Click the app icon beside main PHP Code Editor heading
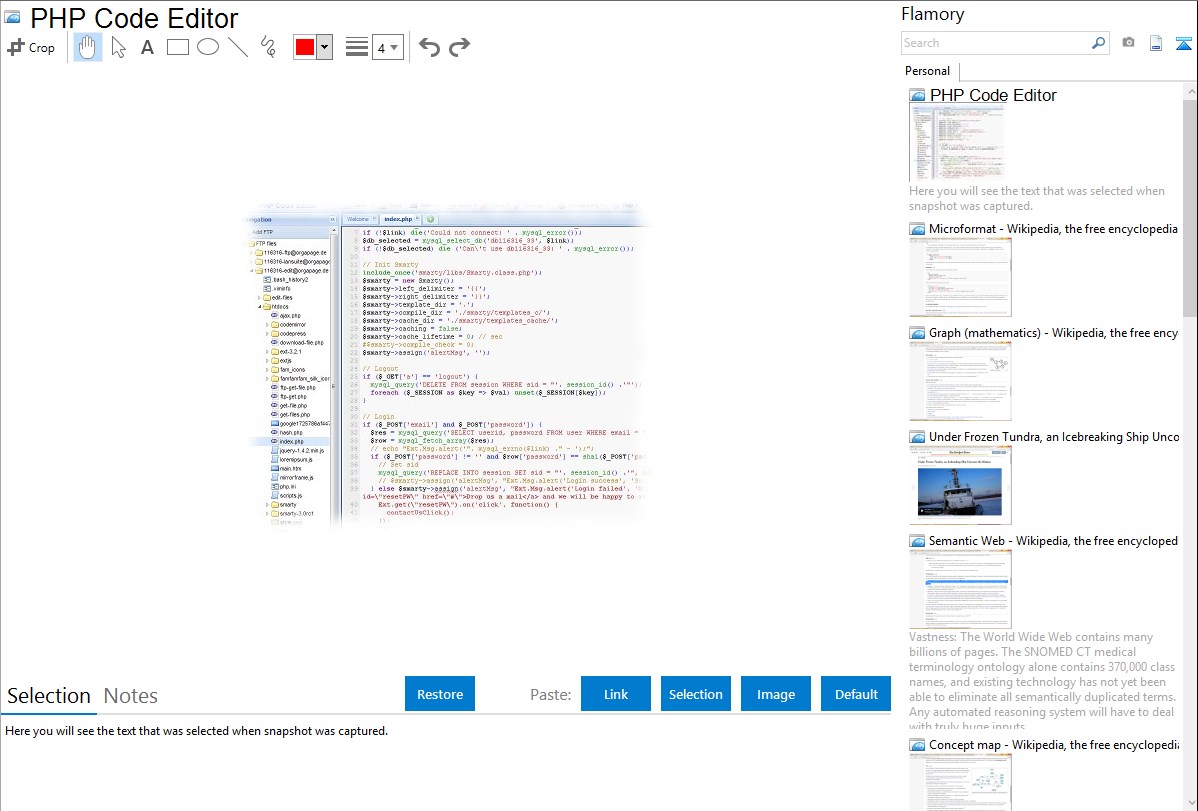Screen dimensions: 1198x811 tap(13, 17)
